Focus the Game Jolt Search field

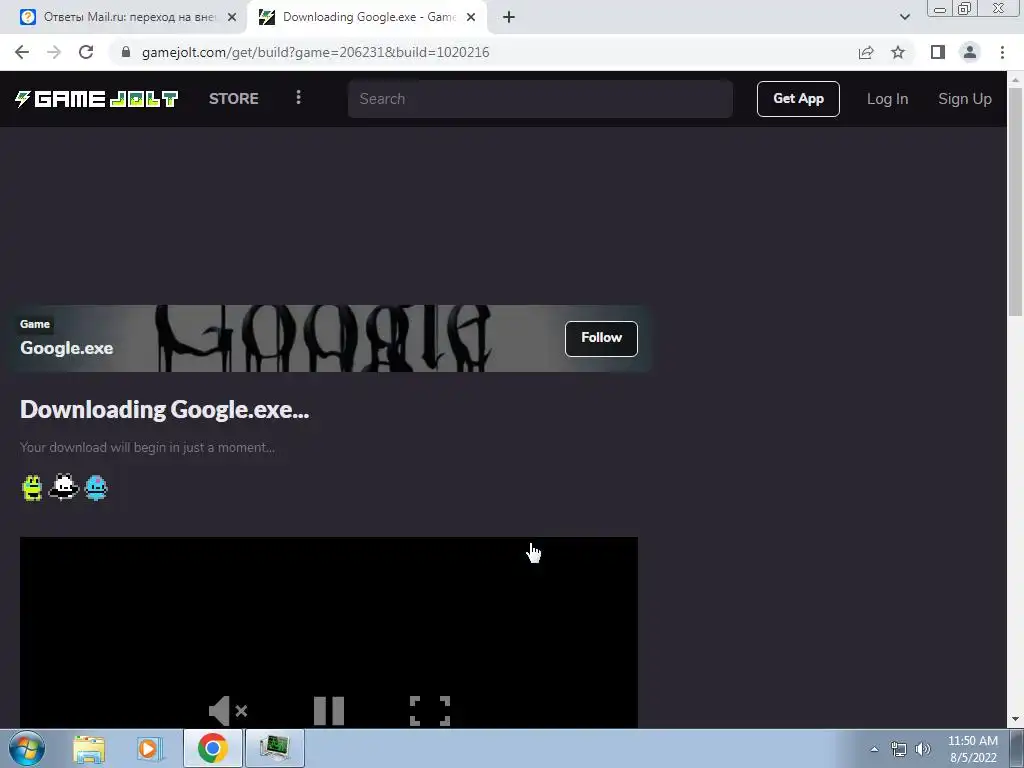540,99
